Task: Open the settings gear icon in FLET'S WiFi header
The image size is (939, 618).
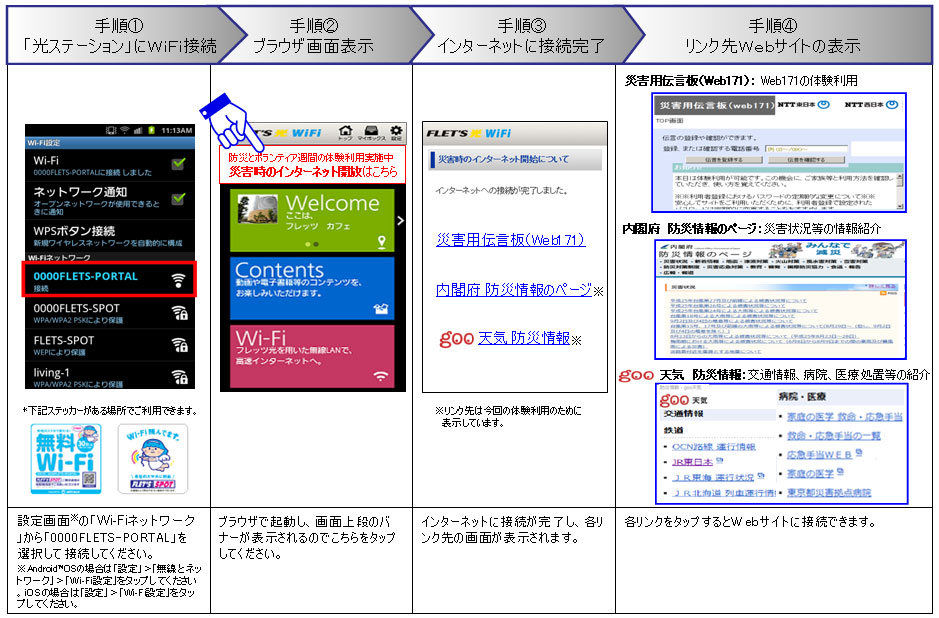Action: pos(396,132)
